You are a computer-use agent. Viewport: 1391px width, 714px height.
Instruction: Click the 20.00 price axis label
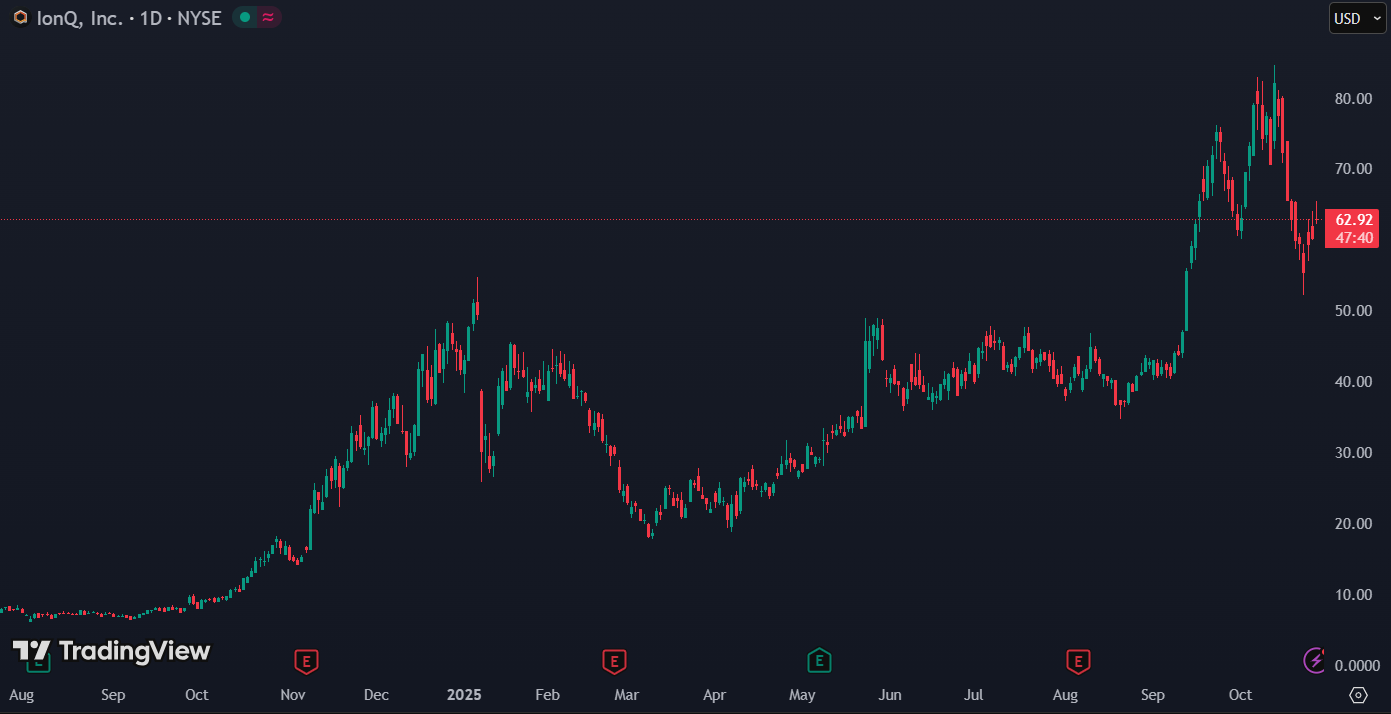[1354, 524]
